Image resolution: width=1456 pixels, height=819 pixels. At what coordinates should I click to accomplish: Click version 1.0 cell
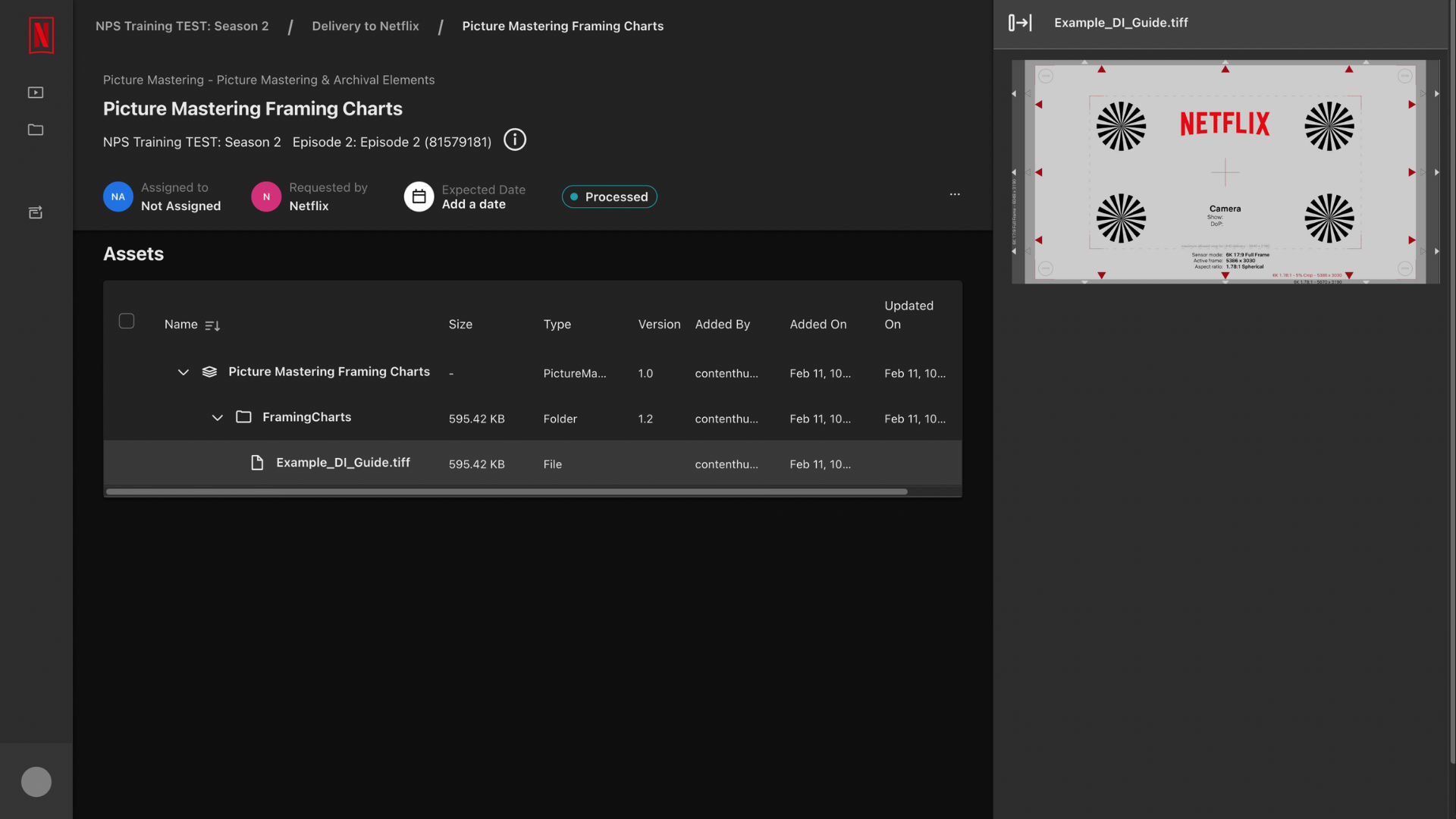point(645,373)
